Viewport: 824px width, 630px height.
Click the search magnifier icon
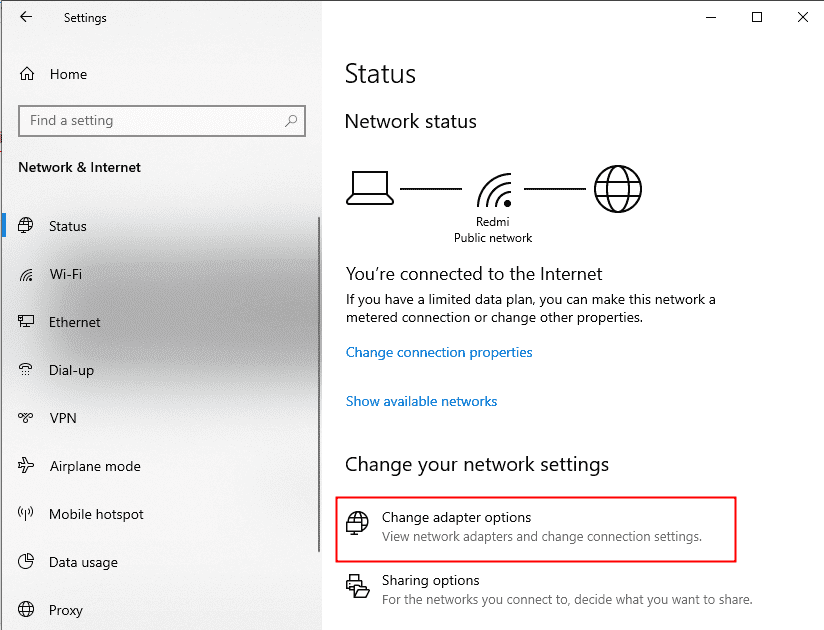tap(291, 121)
